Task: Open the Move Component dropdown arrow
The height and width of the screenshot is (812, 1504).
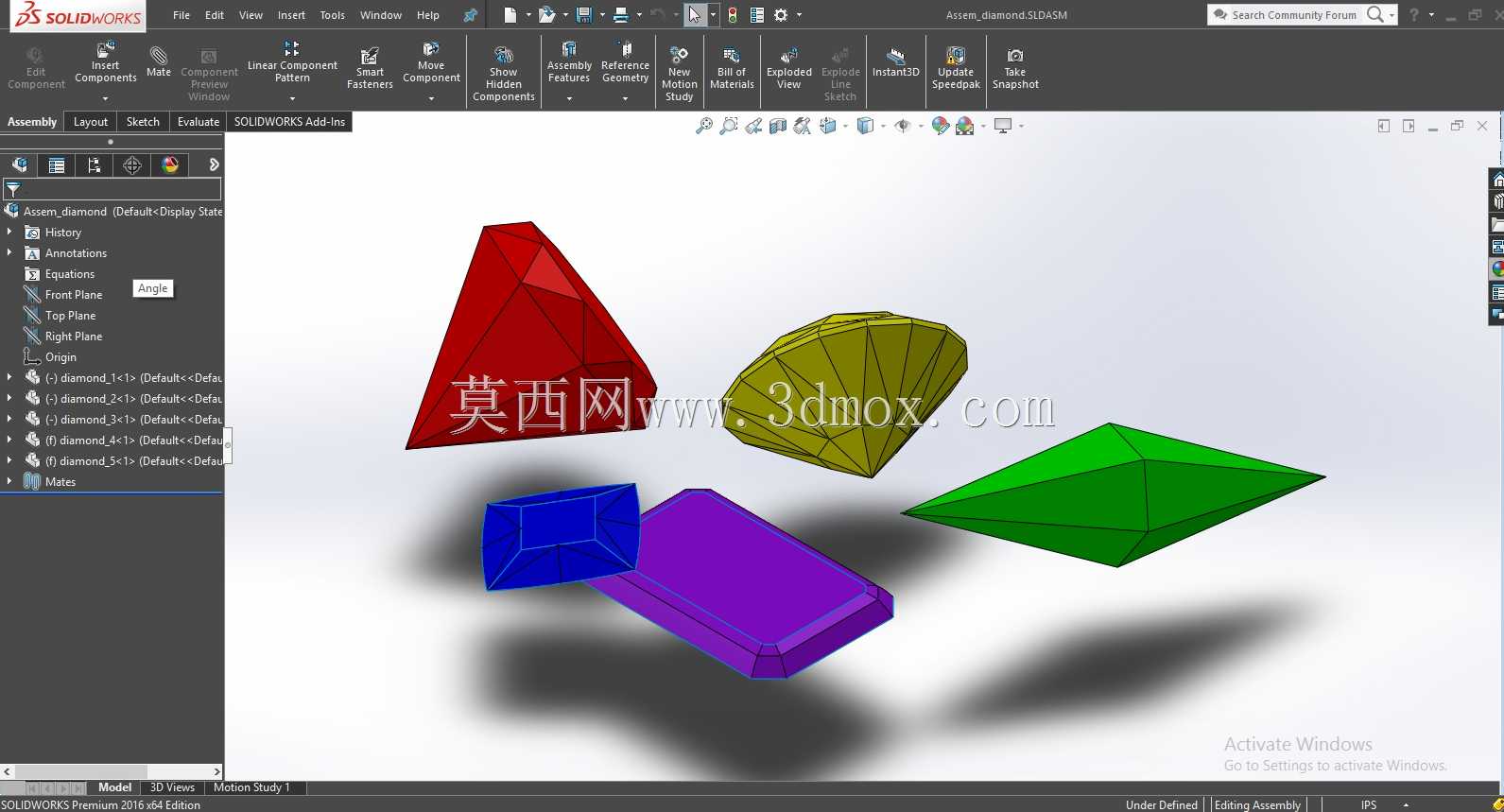Action: pyautogui.click(x=431, y=98)
